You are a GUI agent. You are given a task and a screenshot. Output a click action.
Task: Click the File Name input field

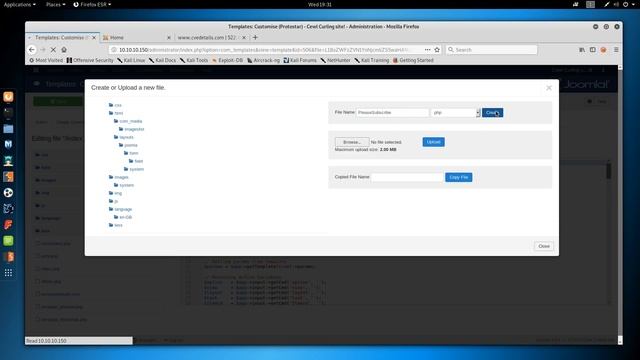pyautogui.click(x=393, y=112)
